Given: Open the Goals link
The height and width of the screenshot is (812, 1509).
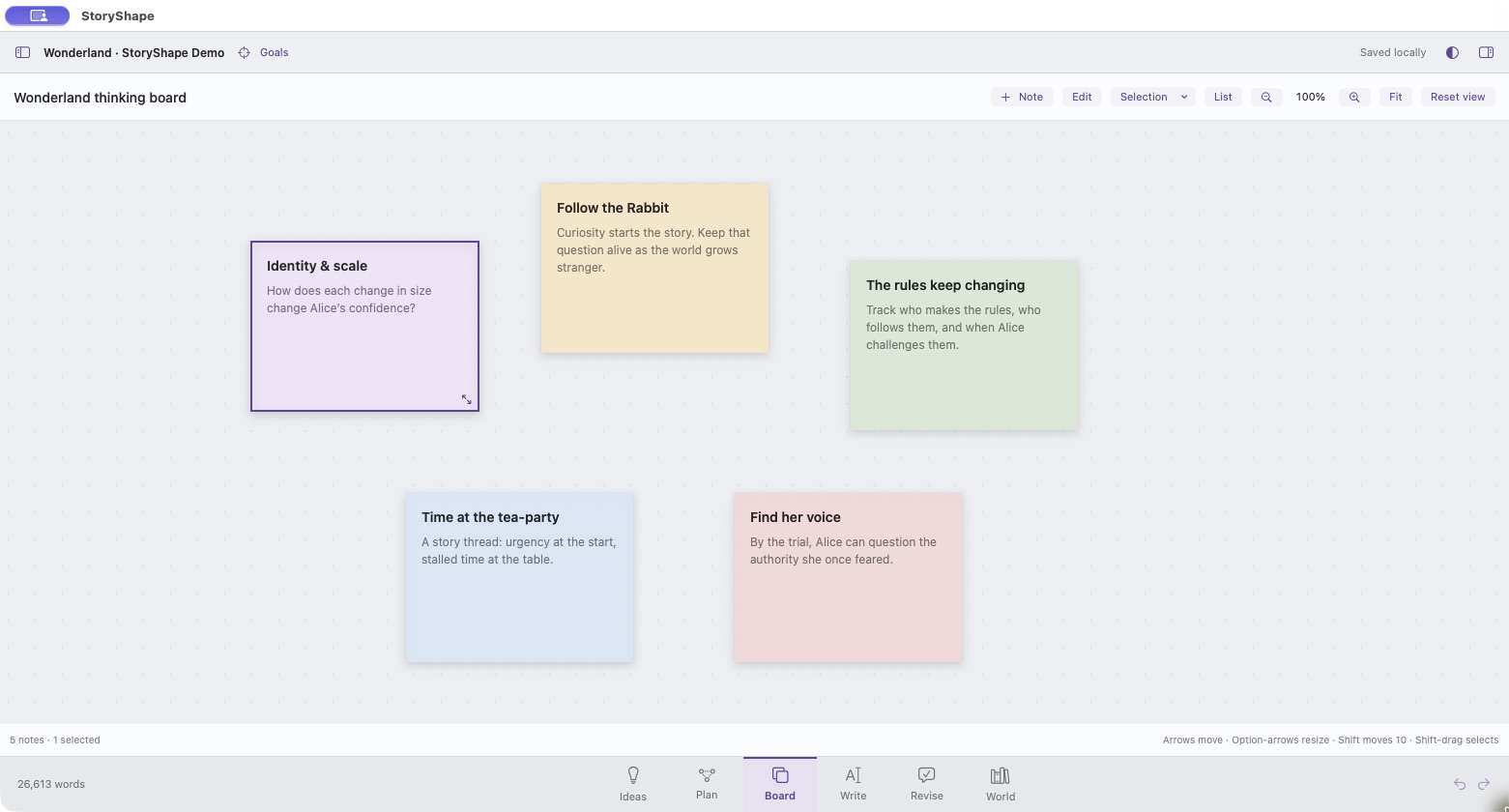Looking at the screenshot, I should [274, 52].
